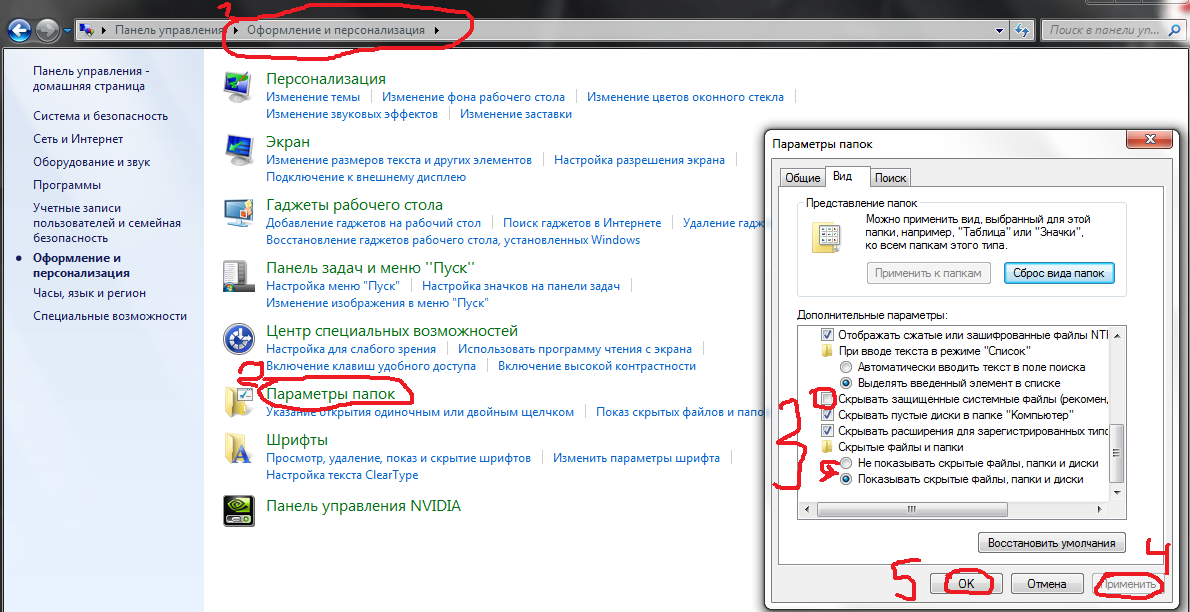This screenshot has height=612, width=1190.
Task: Select Не показывать скрытые файлы, папки и диски
Action: [845, 463]
